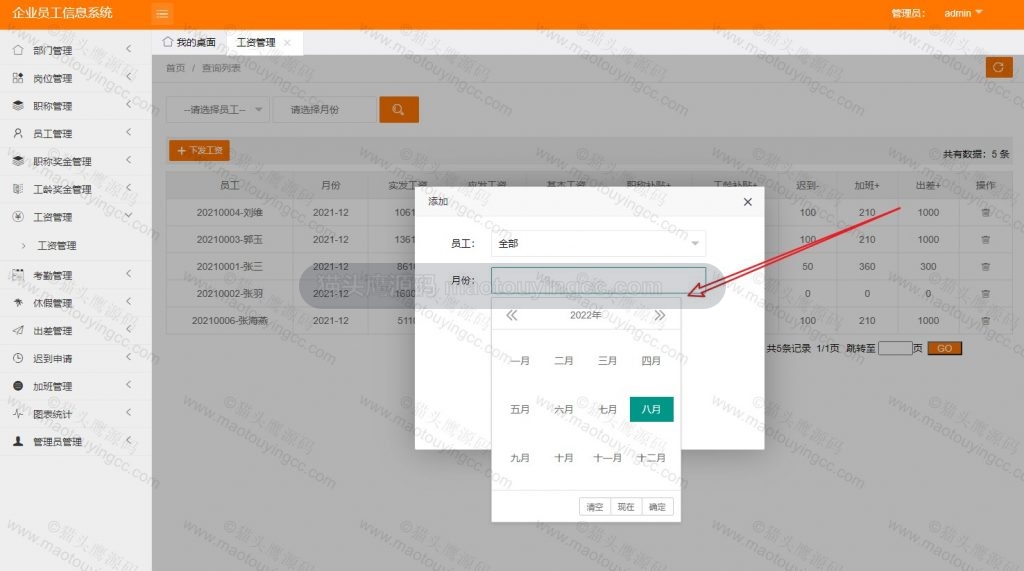This screenshot has height=571, width=1024.
Task: Expand the 加班管理 menu chevron
Action: click(x=129, y=385)
